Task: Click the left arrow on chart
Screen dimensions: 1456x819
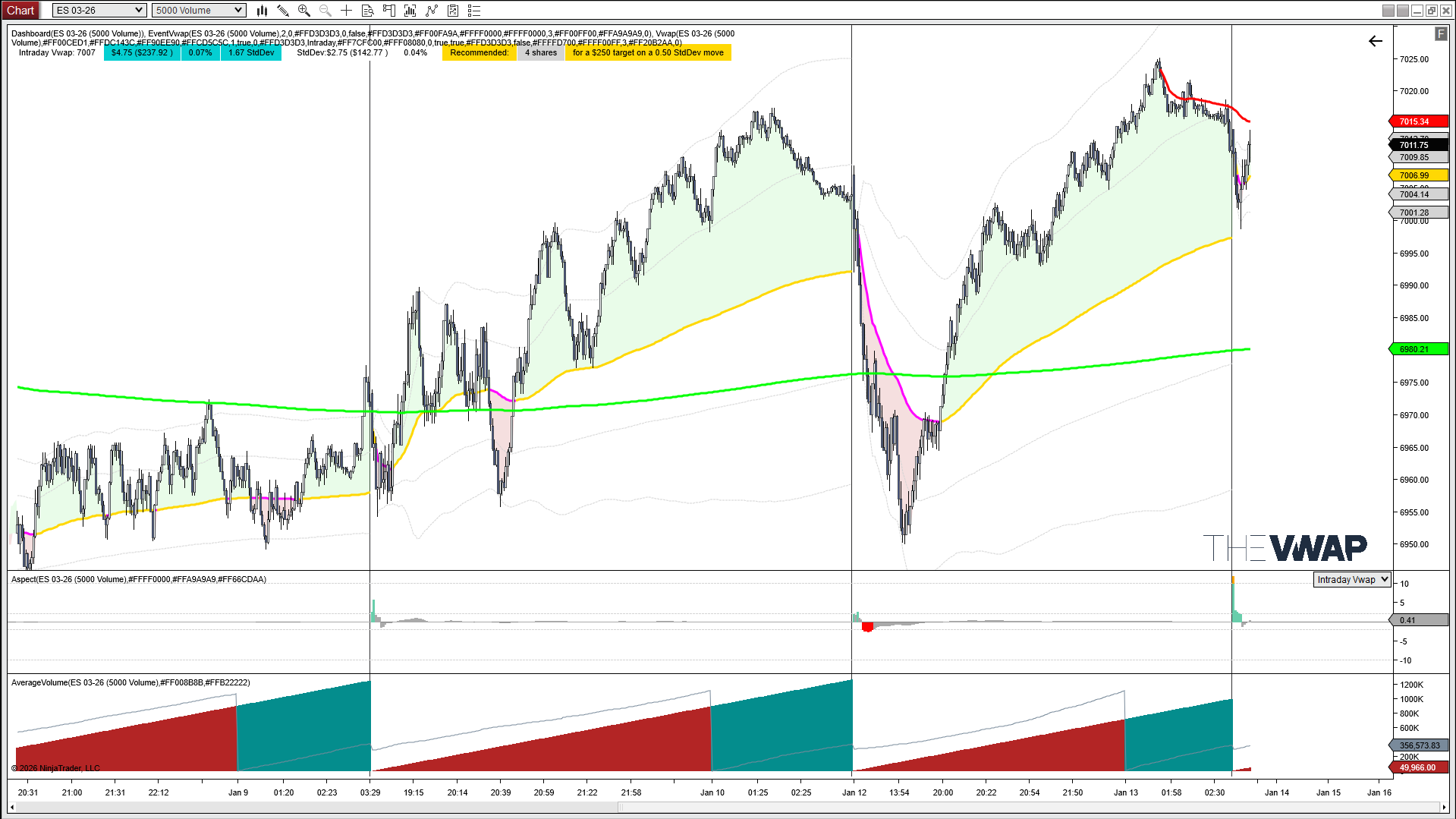Action: 1376,42
